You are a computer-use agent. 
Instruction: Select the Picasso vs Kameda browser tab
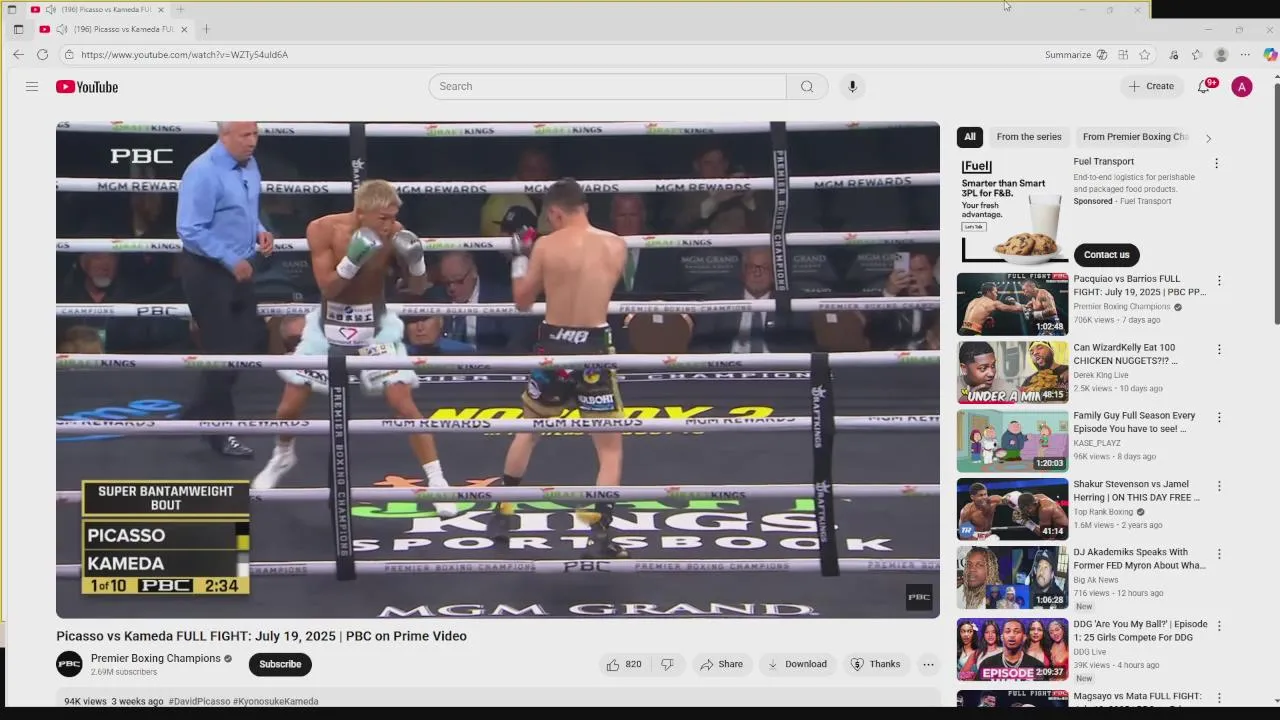(112, 29)
